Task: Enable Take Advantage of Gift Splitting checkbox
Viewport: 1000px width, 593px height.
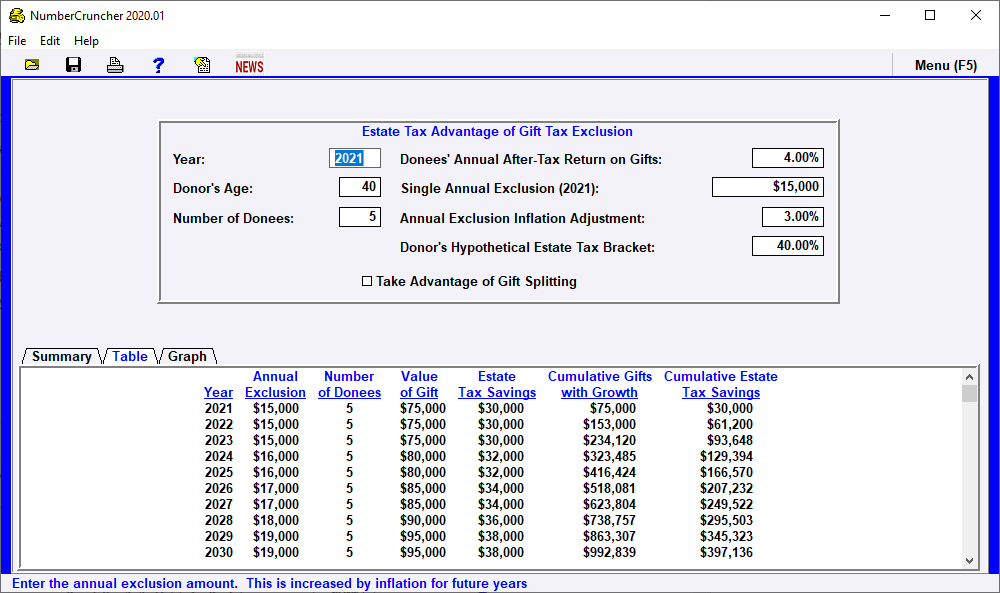Action: (367, 281)
